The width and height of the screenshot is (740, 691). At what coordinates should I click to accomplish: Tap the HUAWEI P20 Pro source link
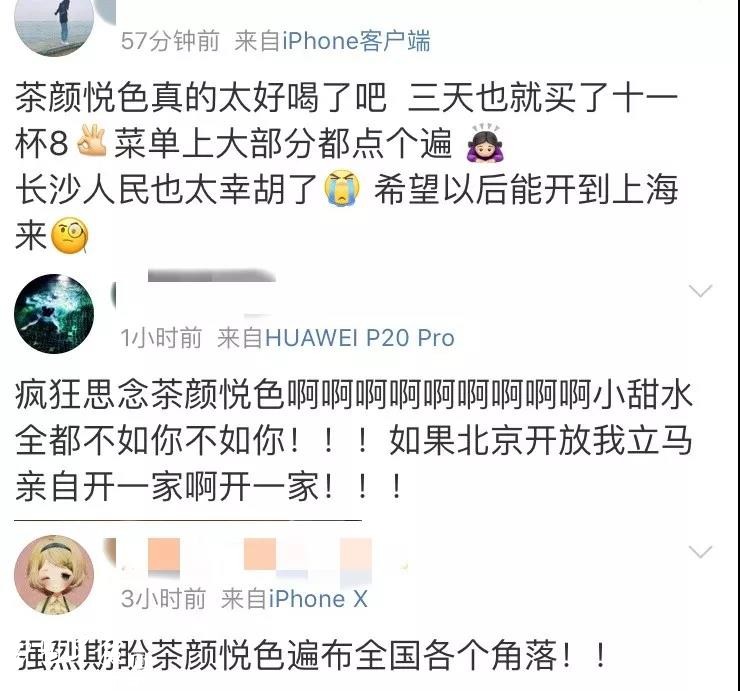[360, 338]
